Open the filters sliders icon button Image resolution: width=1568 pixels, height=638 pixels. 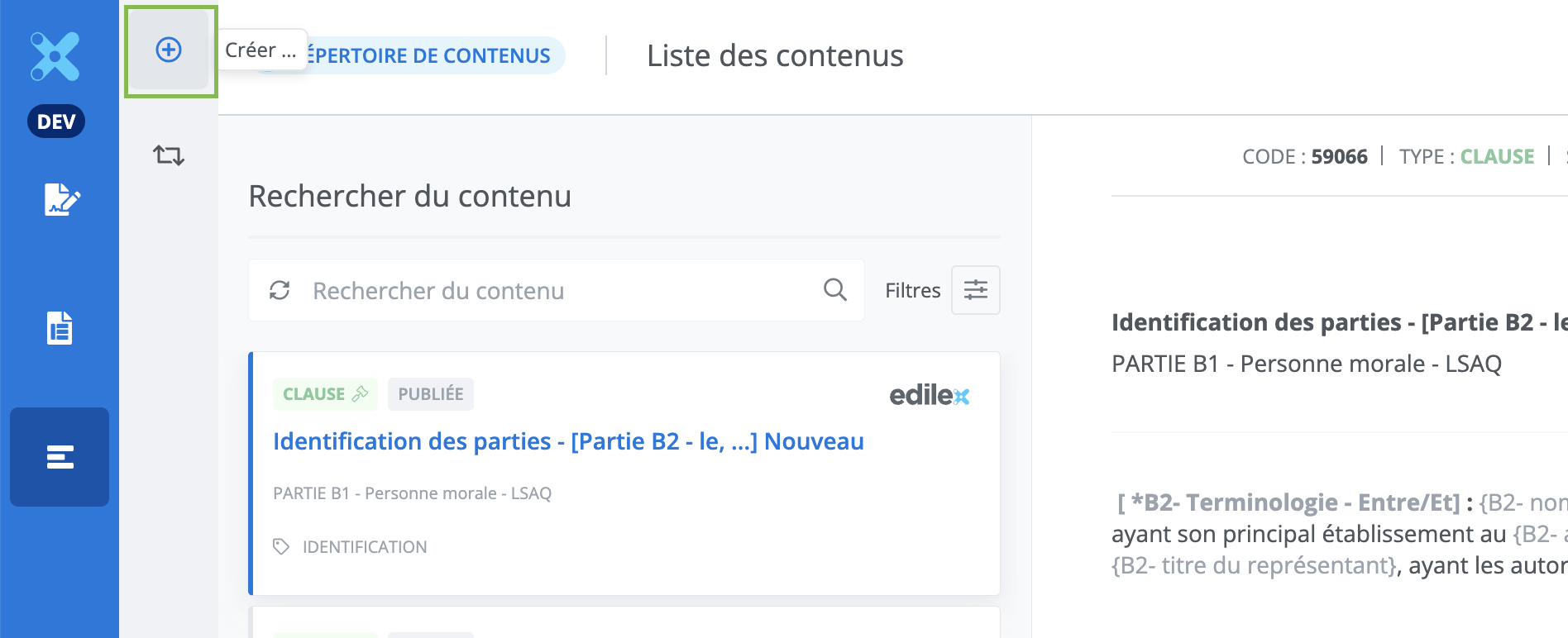pyautogui.click(x=976, y=290)
